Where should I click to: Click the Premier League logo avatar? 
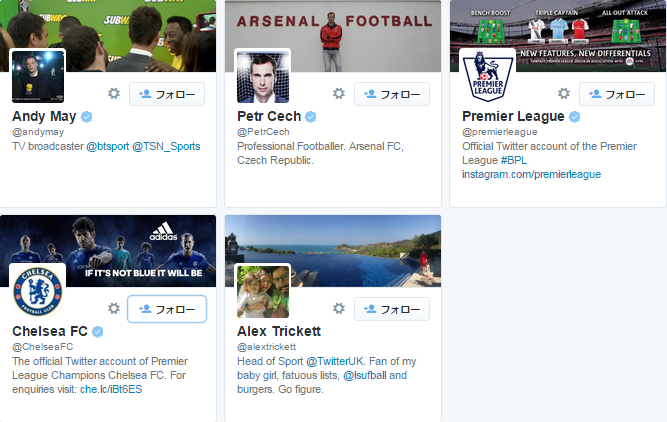click(488, 76)
